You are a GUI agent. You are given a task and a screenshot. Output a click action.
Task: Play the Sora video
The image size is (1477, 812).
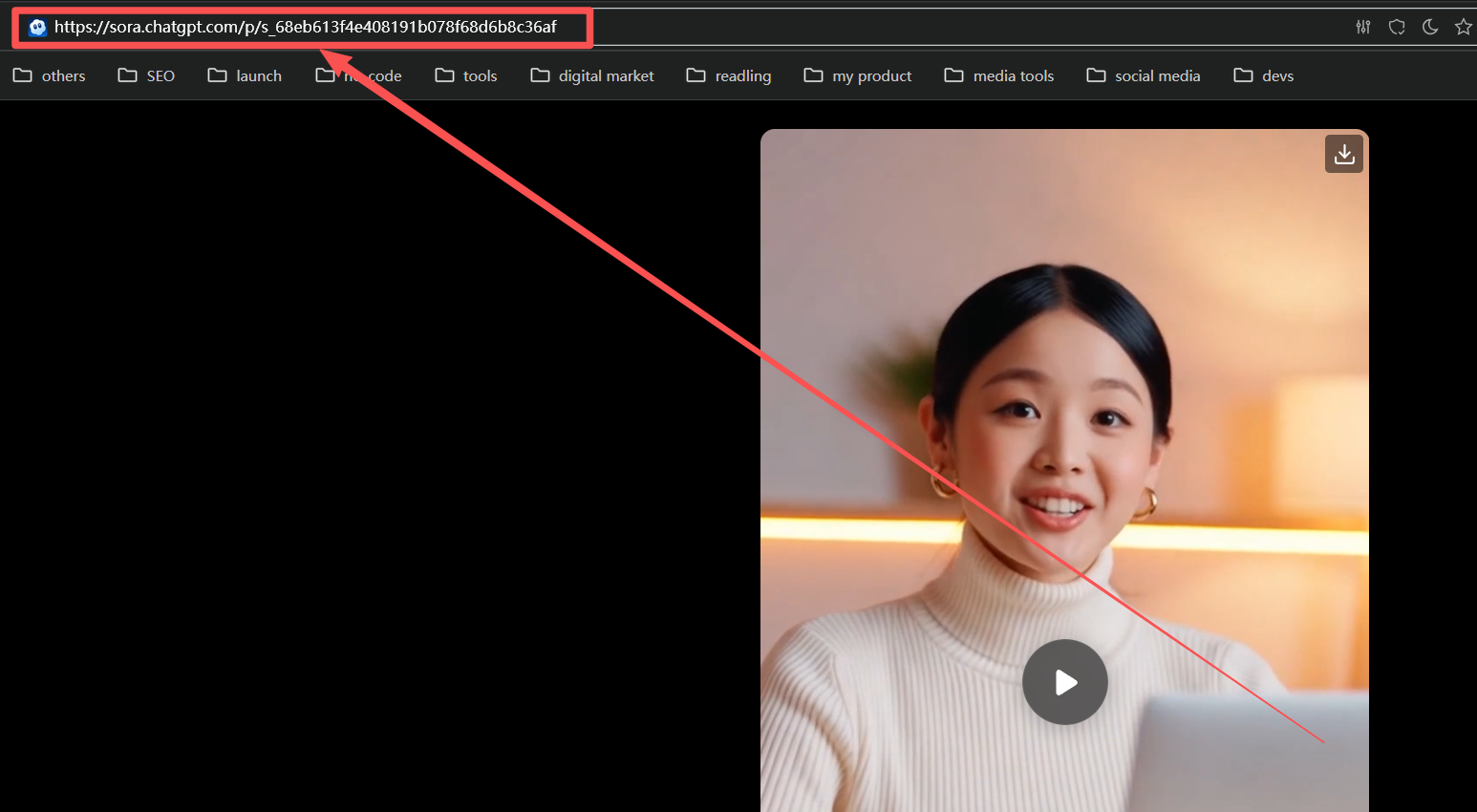[x=1064, y=682]
